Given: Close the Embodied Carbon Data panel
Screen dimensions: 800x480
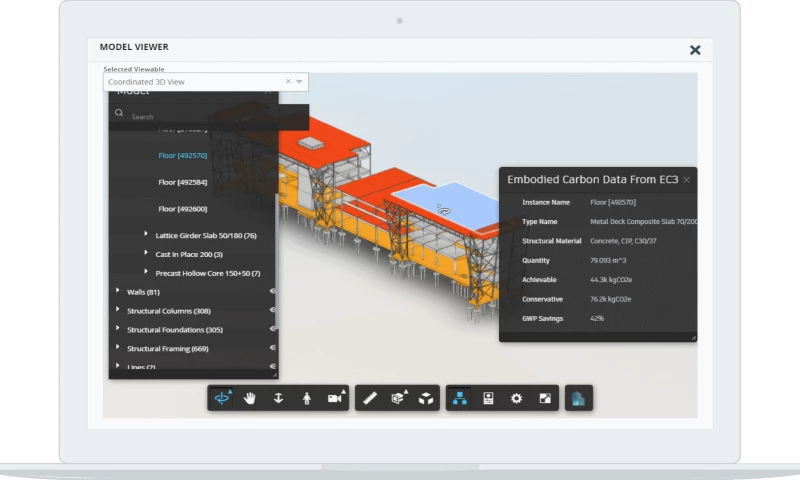Looking at the screenshot, I should 686,180.
